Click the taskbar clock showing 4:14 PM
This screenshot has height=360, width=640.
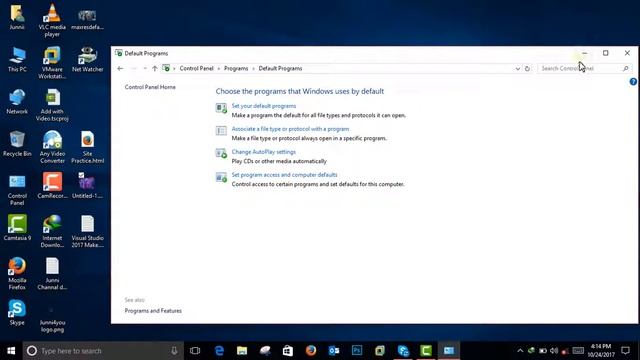[601, 351]
